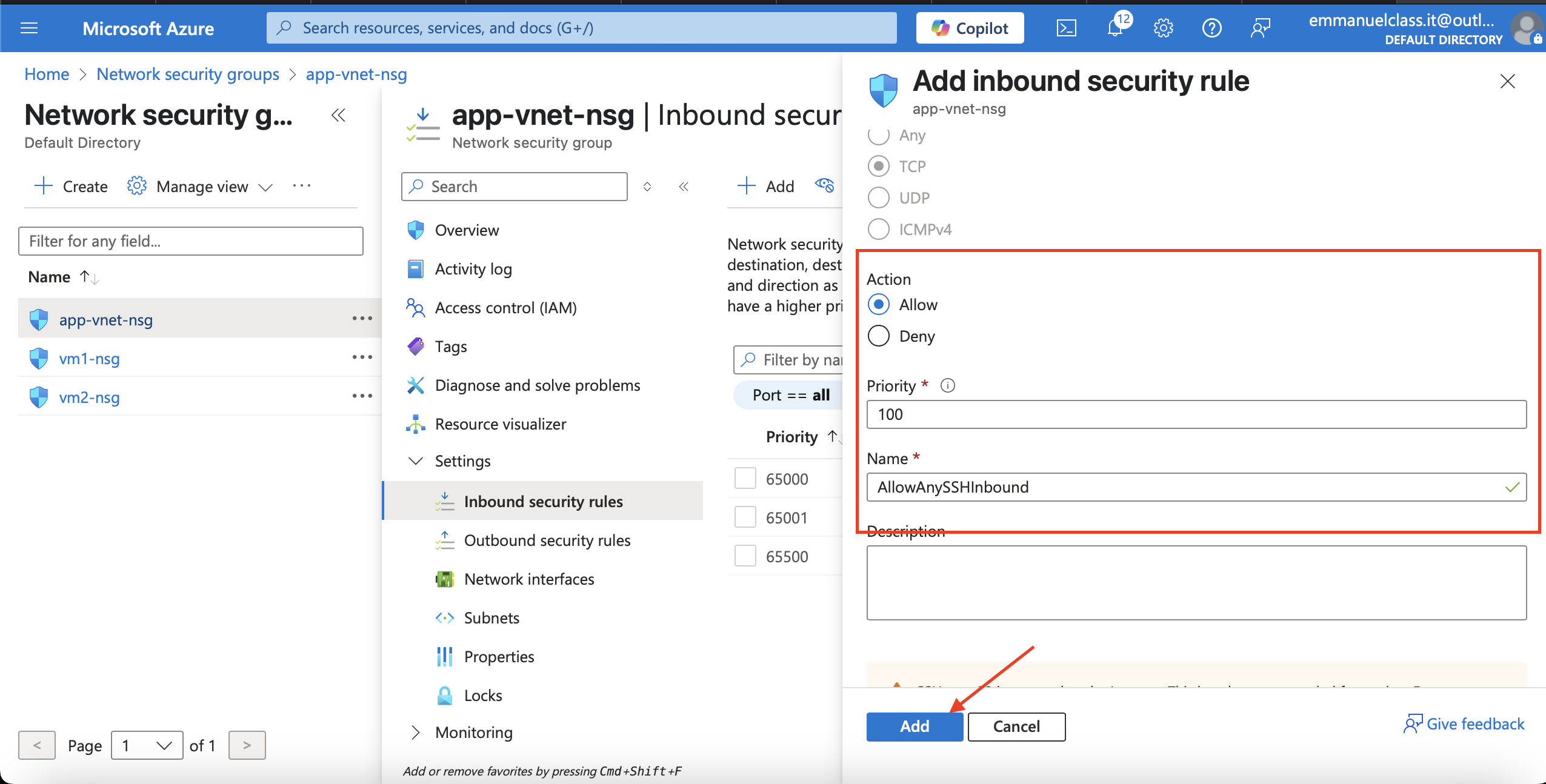Open the Azure portal hamburger menu
1546x784 pixels.
click(29, 28)
